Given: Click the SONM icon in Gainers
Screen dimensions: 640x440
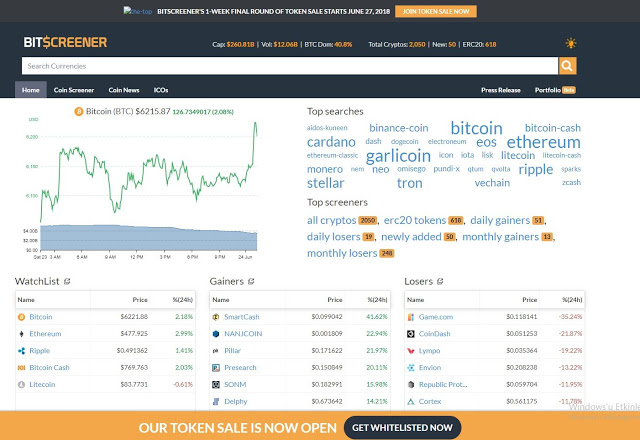Looking at the screenshot, I should (216, 384).
